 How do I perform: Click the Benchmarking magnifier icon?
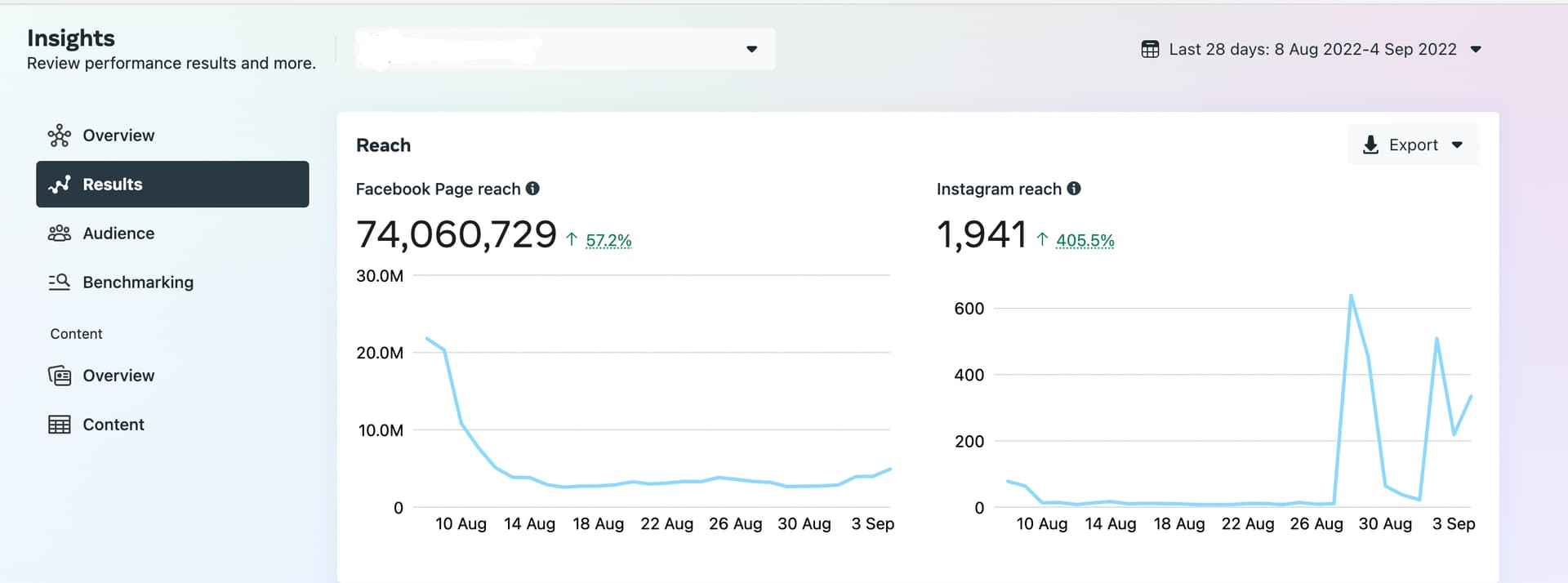click(x=59, y=283)
